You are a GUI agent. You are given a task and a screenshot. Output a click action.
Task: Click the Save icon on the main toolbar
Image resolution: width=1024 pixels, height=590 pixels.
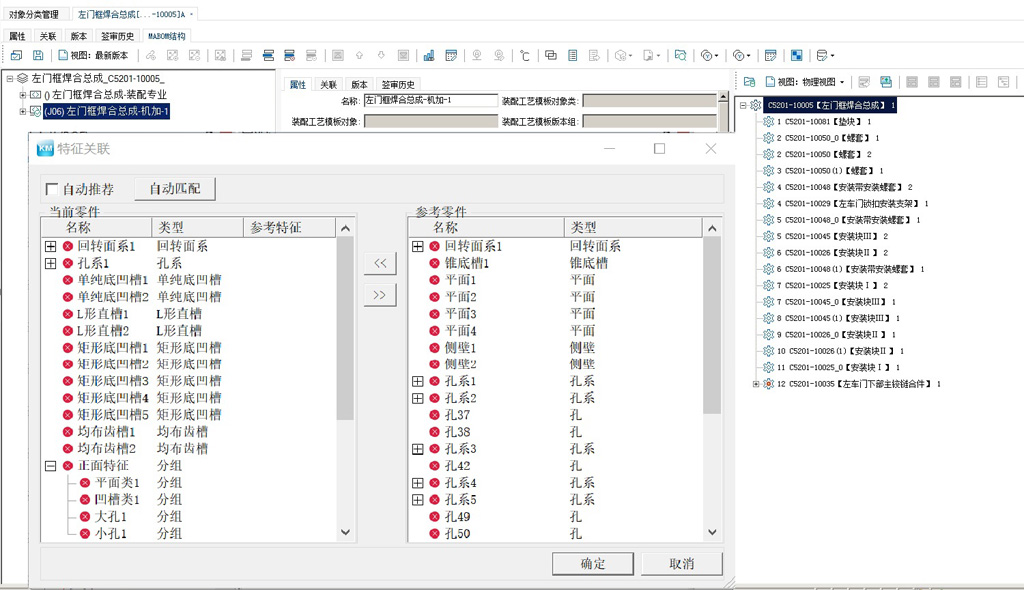click(38, 55)
